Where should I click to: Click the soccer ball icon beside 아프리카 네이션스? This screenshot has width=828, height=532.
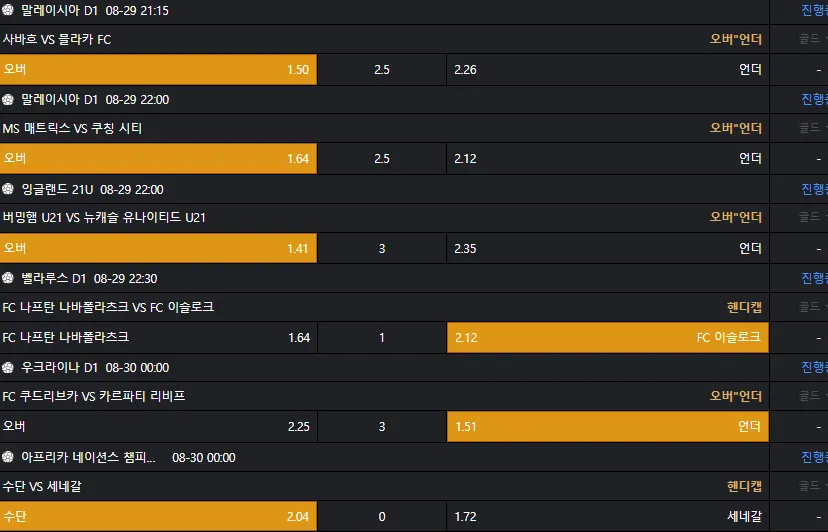7,457
